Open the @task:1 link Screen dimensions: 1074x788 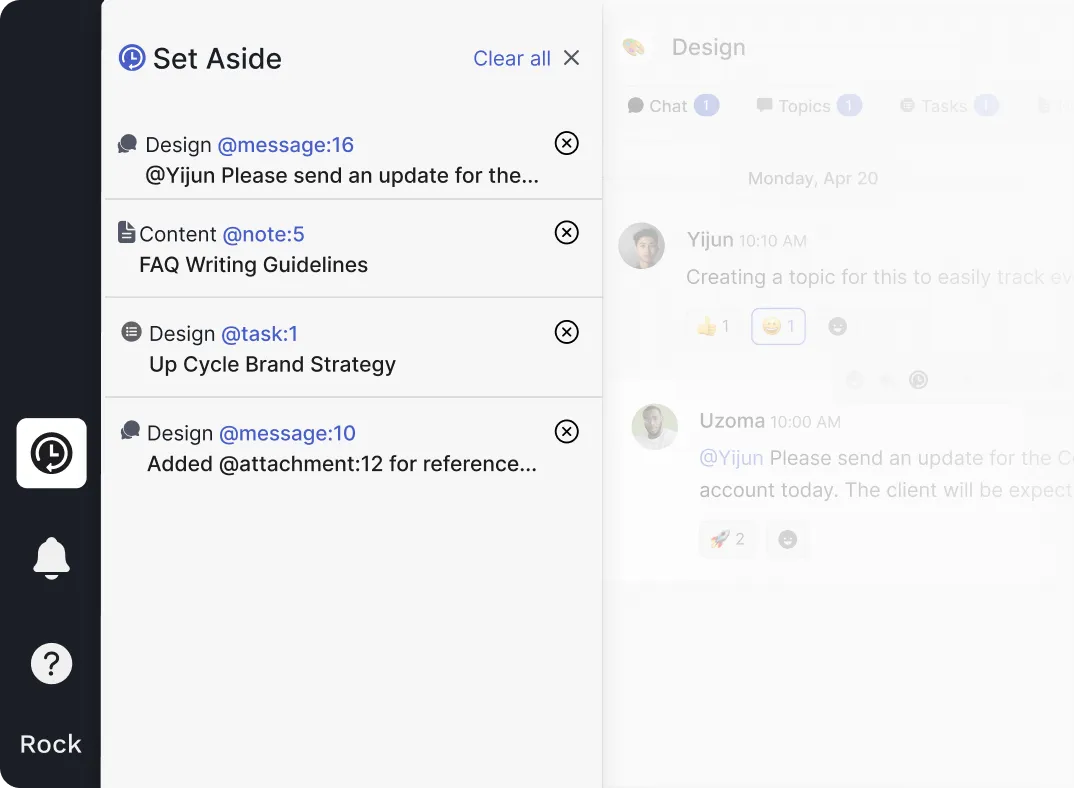[260, 334]
